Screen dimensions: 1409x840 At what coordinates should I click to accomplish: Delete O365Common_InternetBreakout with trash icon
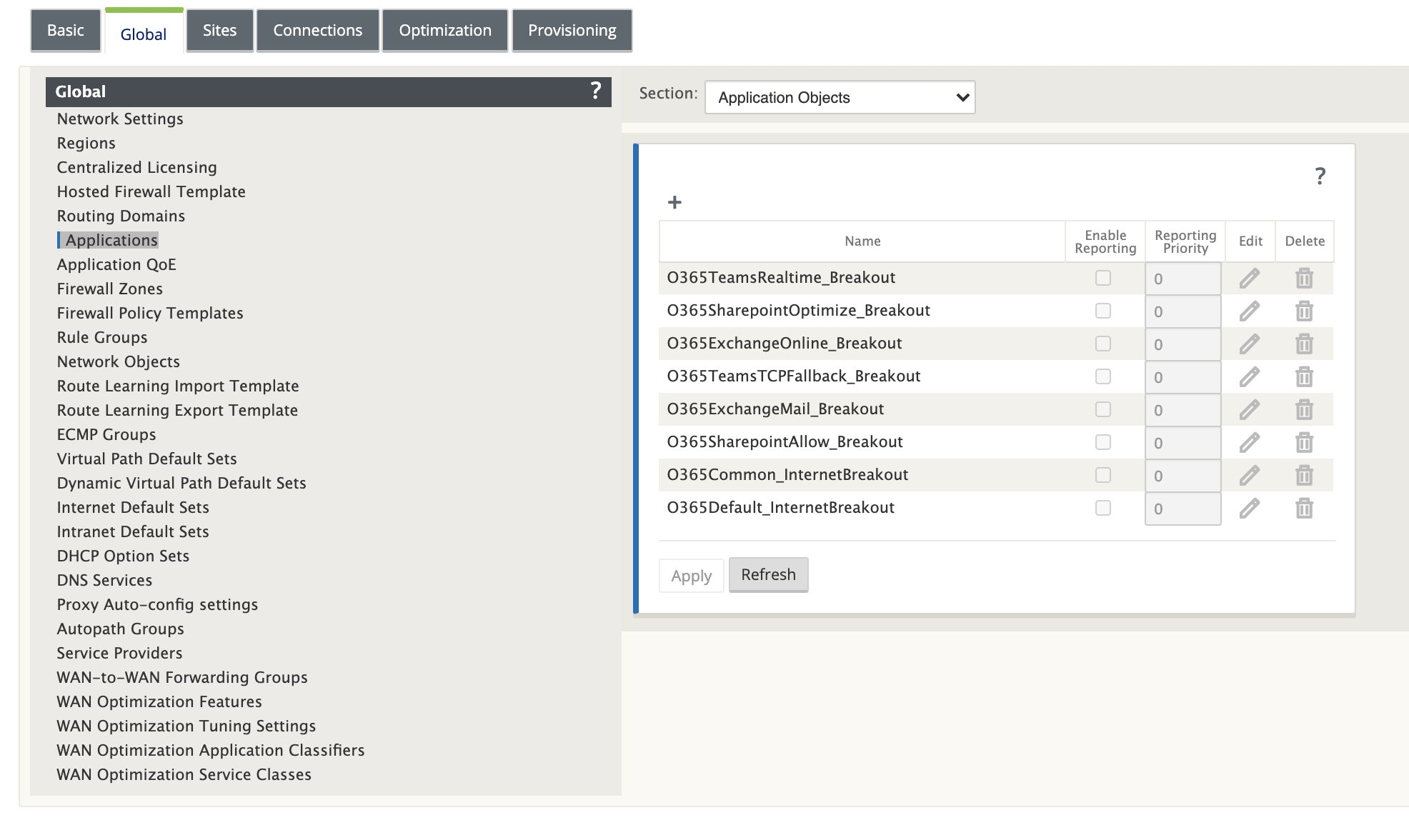tap(1304, 475)
